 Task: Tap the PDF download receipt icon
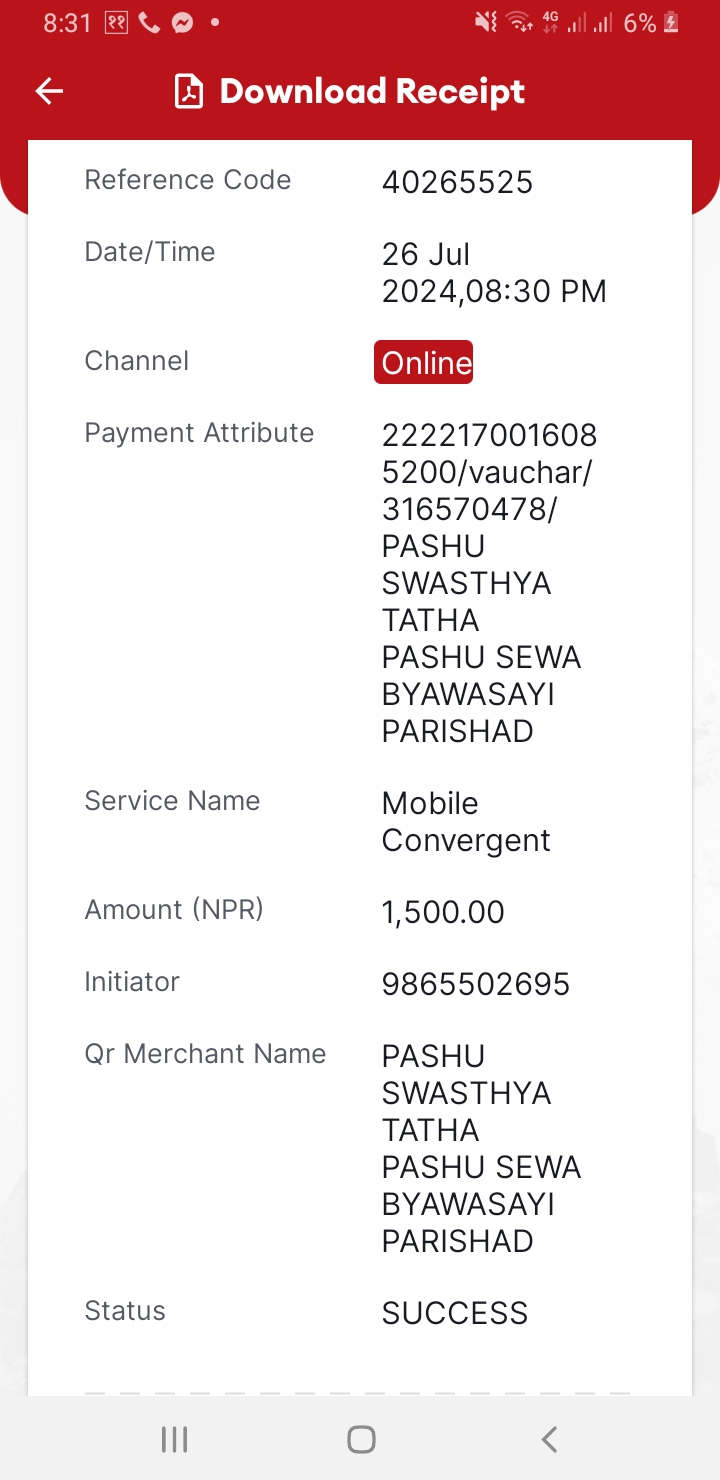coord(188,91)
